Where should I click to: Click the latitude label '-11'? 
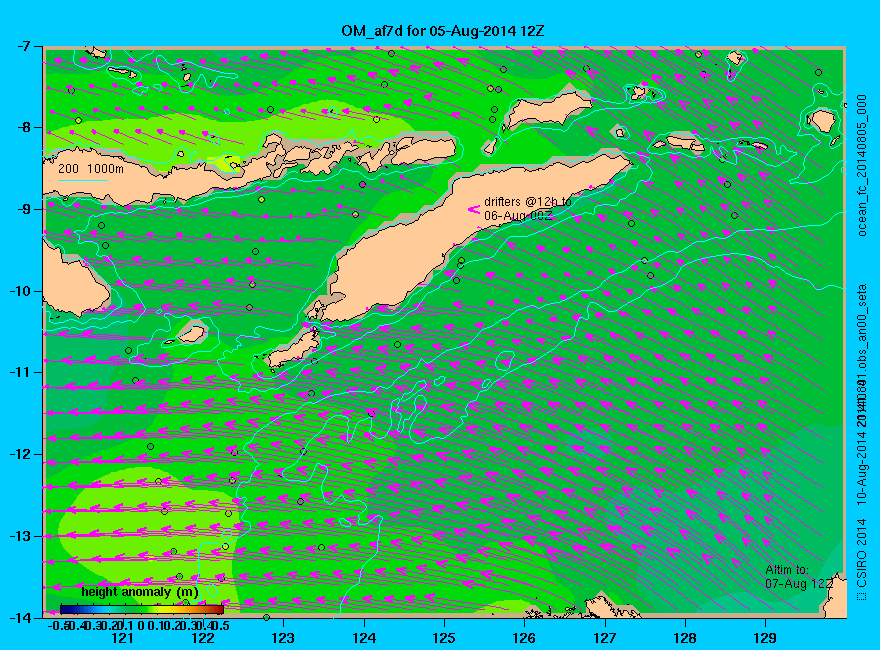coord(19,372)
